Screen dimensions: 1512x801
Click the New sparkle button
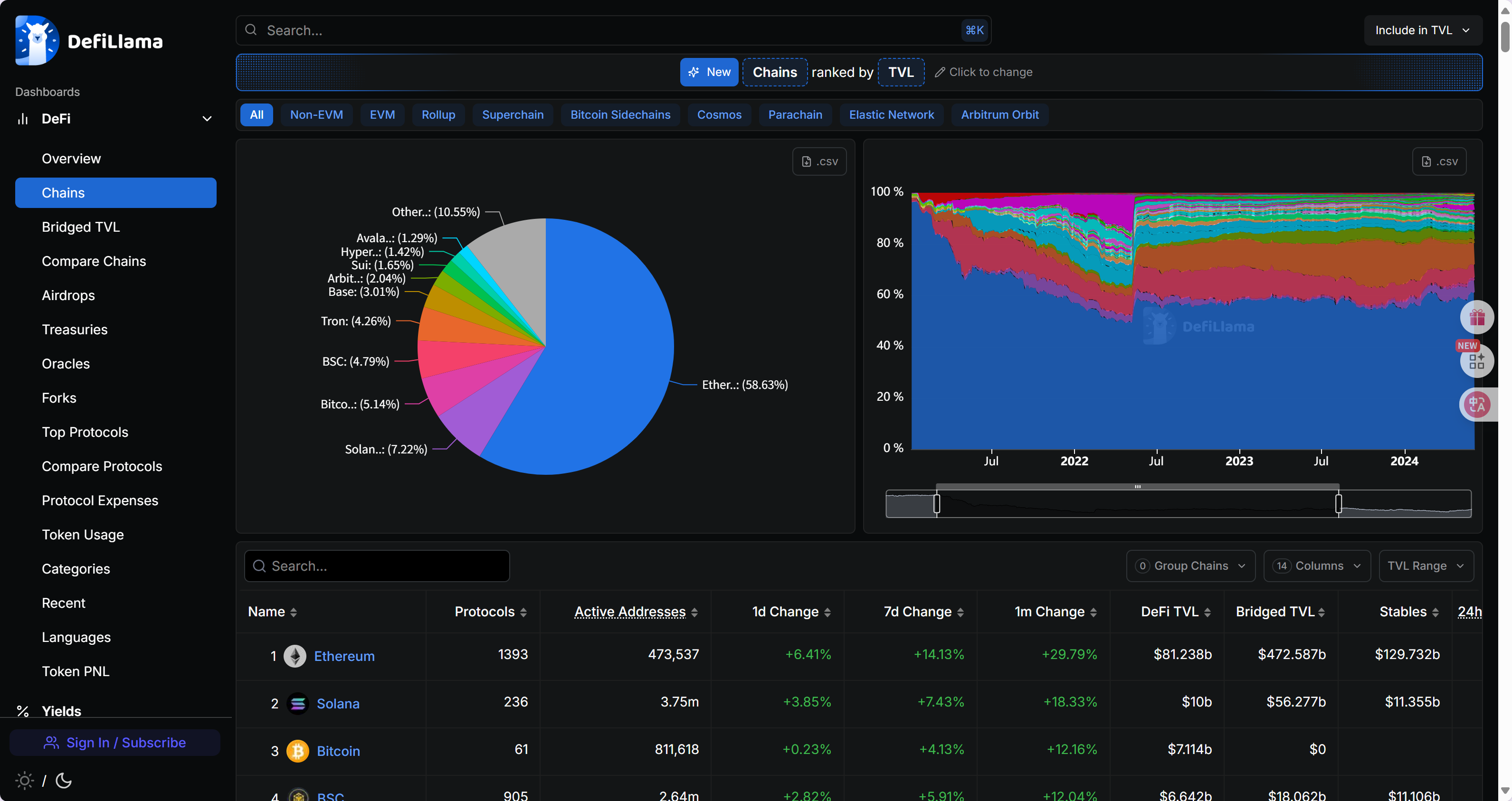(x=709, y=72)
